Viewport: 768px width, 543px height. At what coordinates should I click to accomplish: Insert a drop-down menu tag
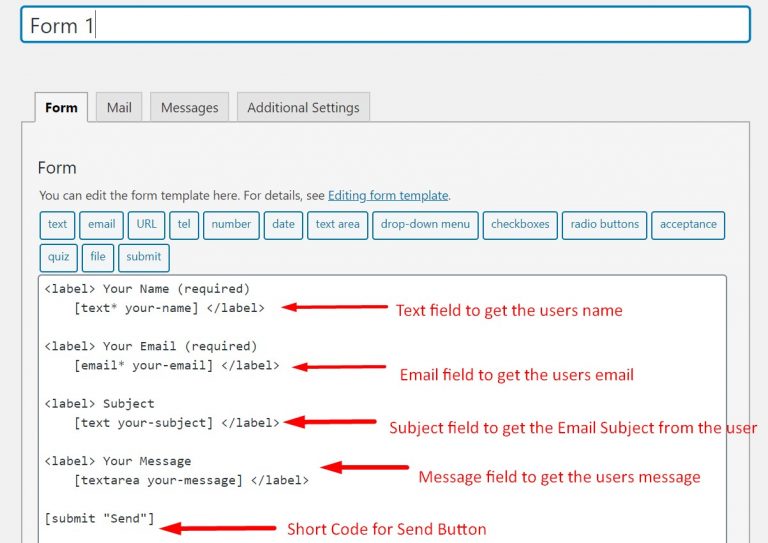click(x=425, y=225)
